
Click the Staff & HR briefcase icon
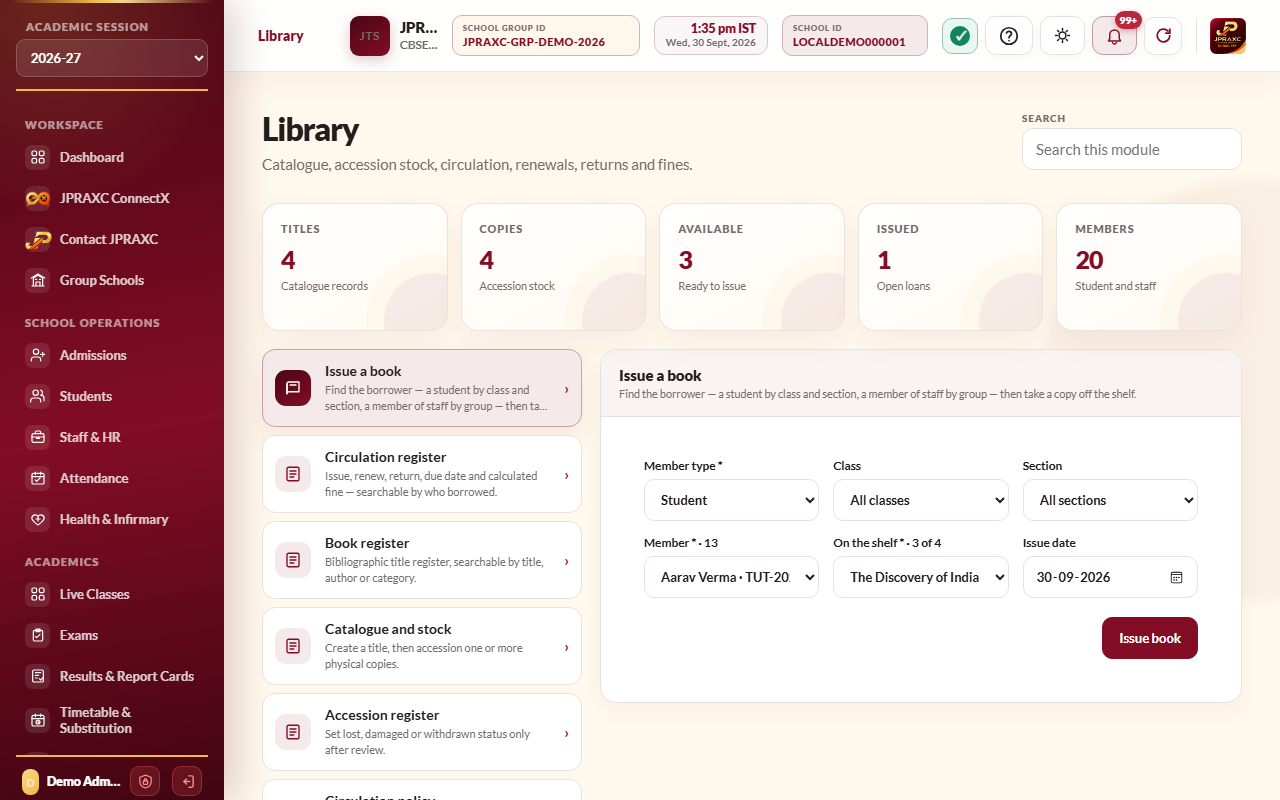click(38, 437)
